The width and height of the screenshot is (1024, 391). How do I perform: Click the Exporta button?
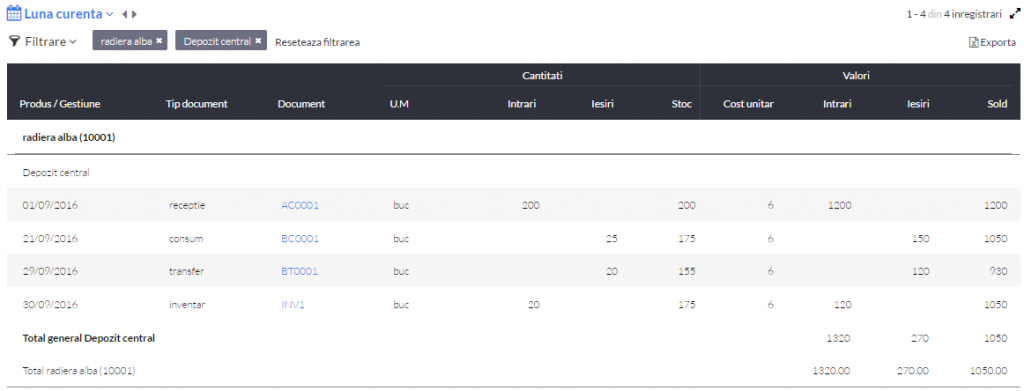click(x=993, y=42)
